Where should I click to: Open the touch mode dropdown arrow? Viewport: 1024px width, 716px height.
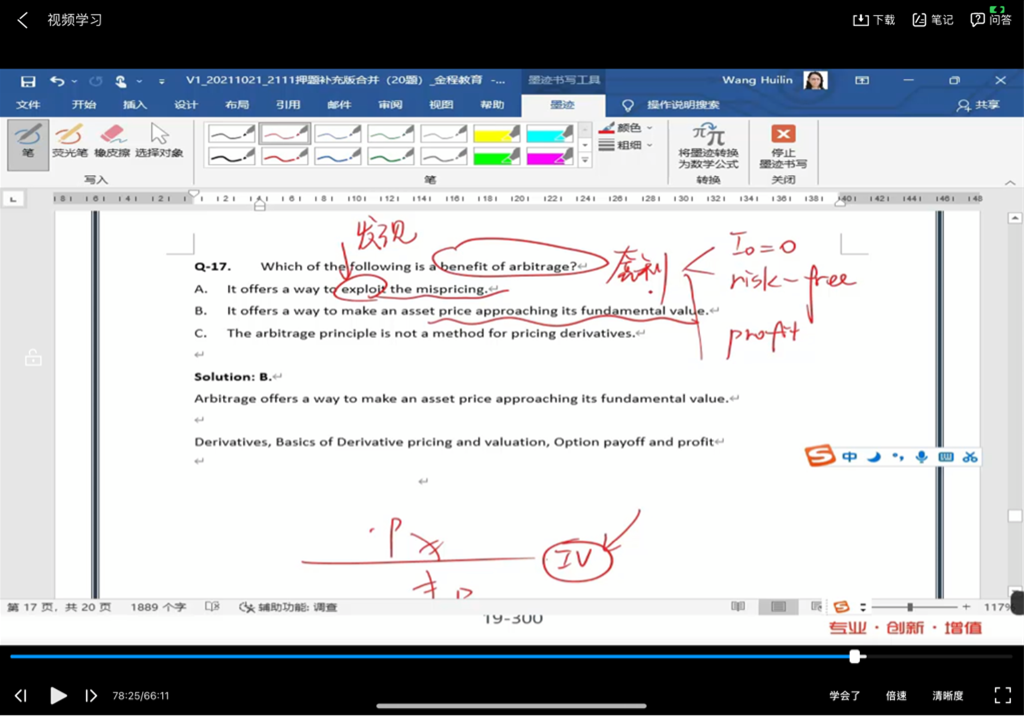139,82
